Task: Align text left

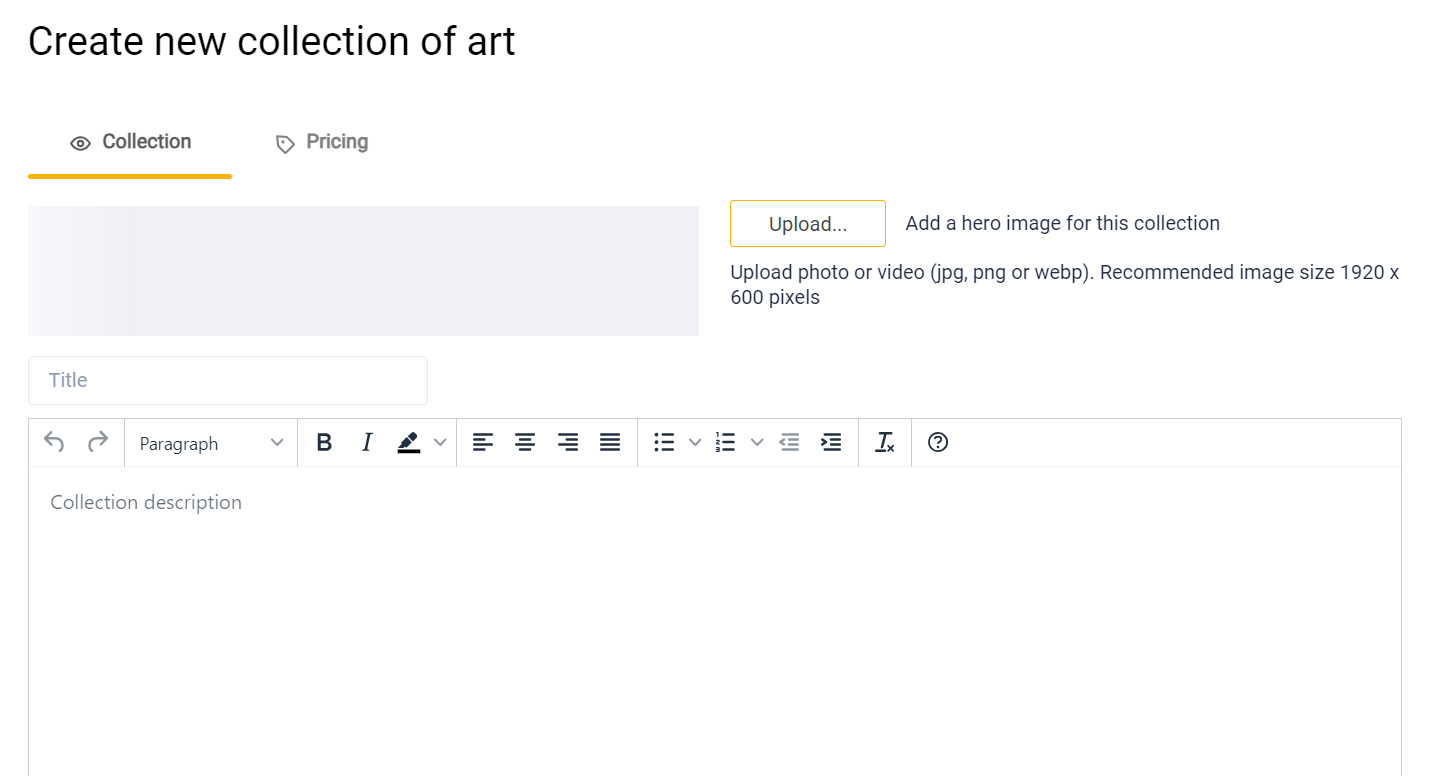Action: 483,442
